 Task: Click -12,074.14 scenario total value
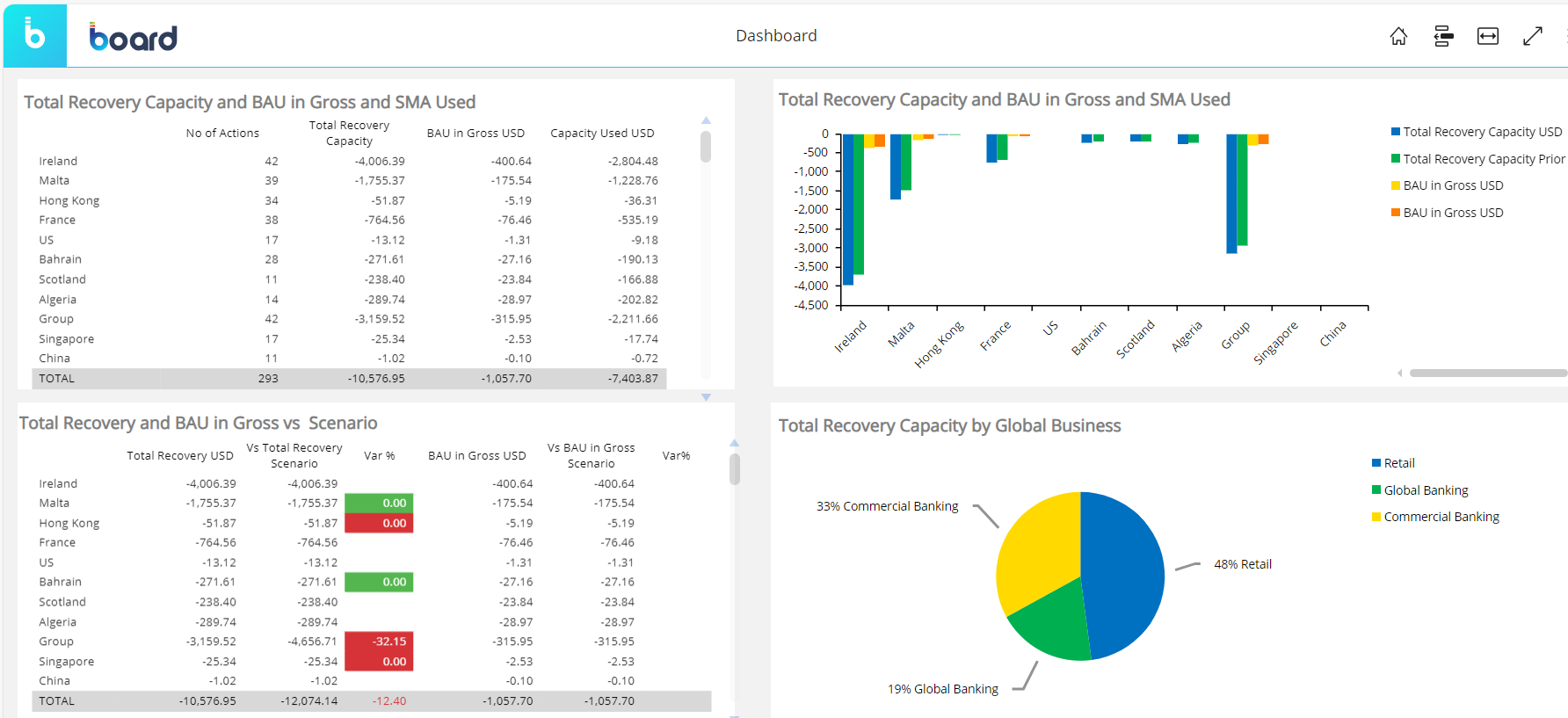coord(309,701)
